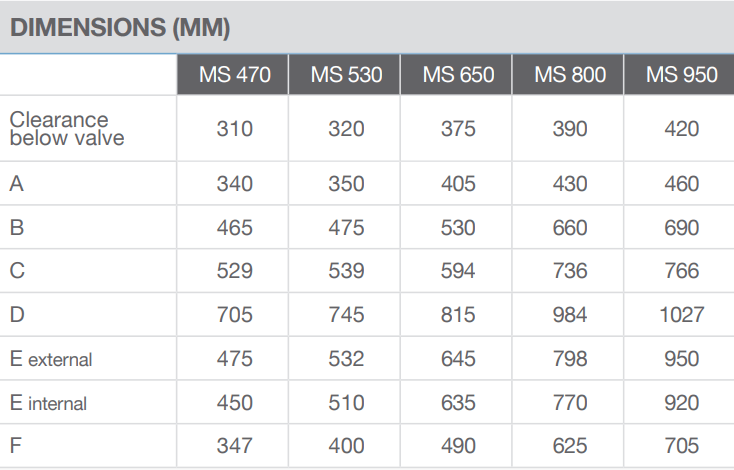Viewport: 734px width, 470px height.
Task: Click the E internal row label
Action: pyautogui.click(x=49, y=403)
